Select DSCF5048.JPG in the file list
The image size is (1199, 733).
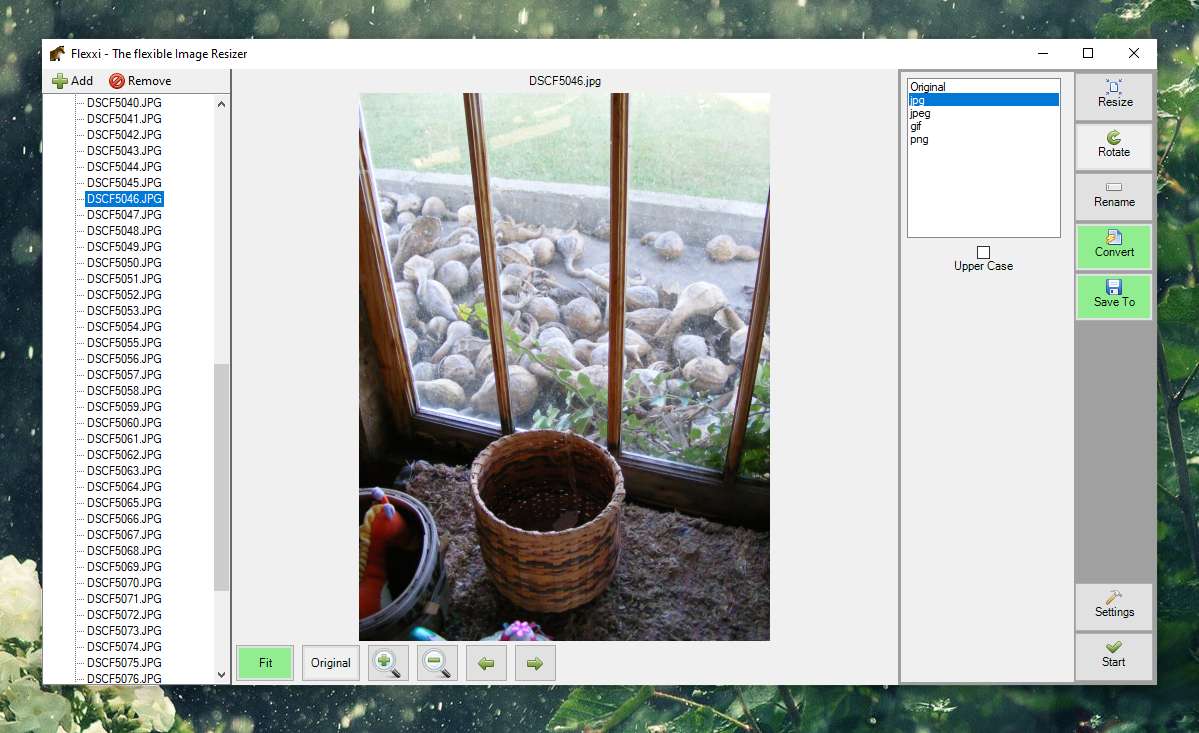[x=124, y=231]
